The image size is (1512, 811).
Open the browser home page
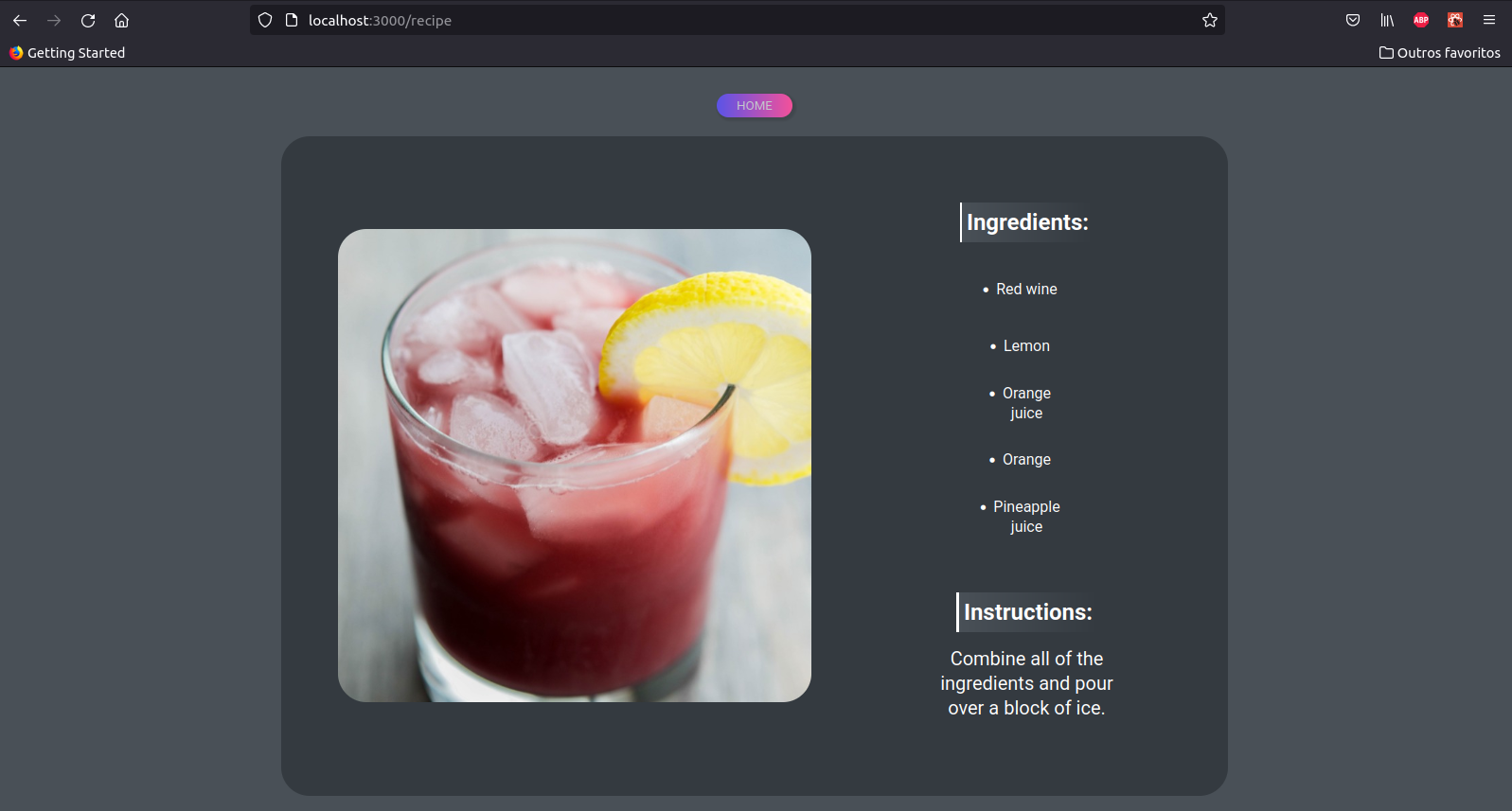pos(121,20)
